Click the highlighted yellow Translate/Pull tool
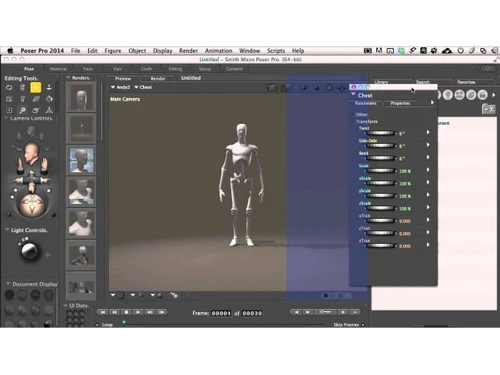500x375 pixels. tap(36, 88)
